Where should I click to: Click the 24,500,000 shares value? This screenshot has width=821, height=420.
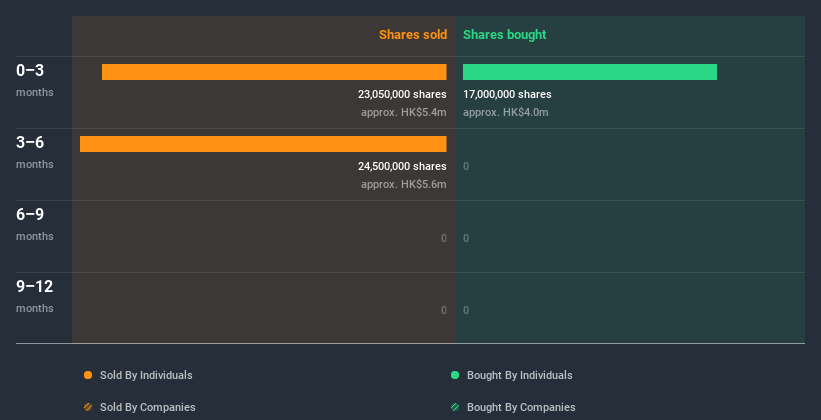pos(402,166)
